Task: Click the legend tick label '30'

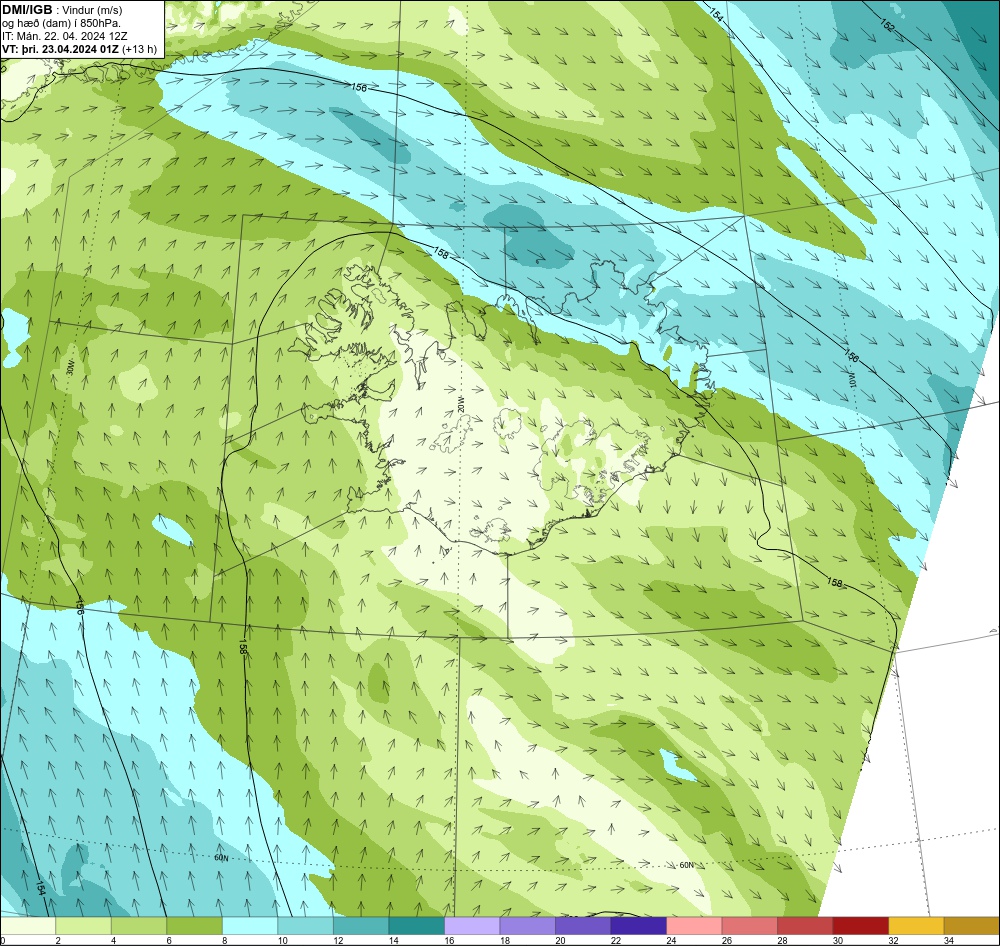Action: click(837, 940)
